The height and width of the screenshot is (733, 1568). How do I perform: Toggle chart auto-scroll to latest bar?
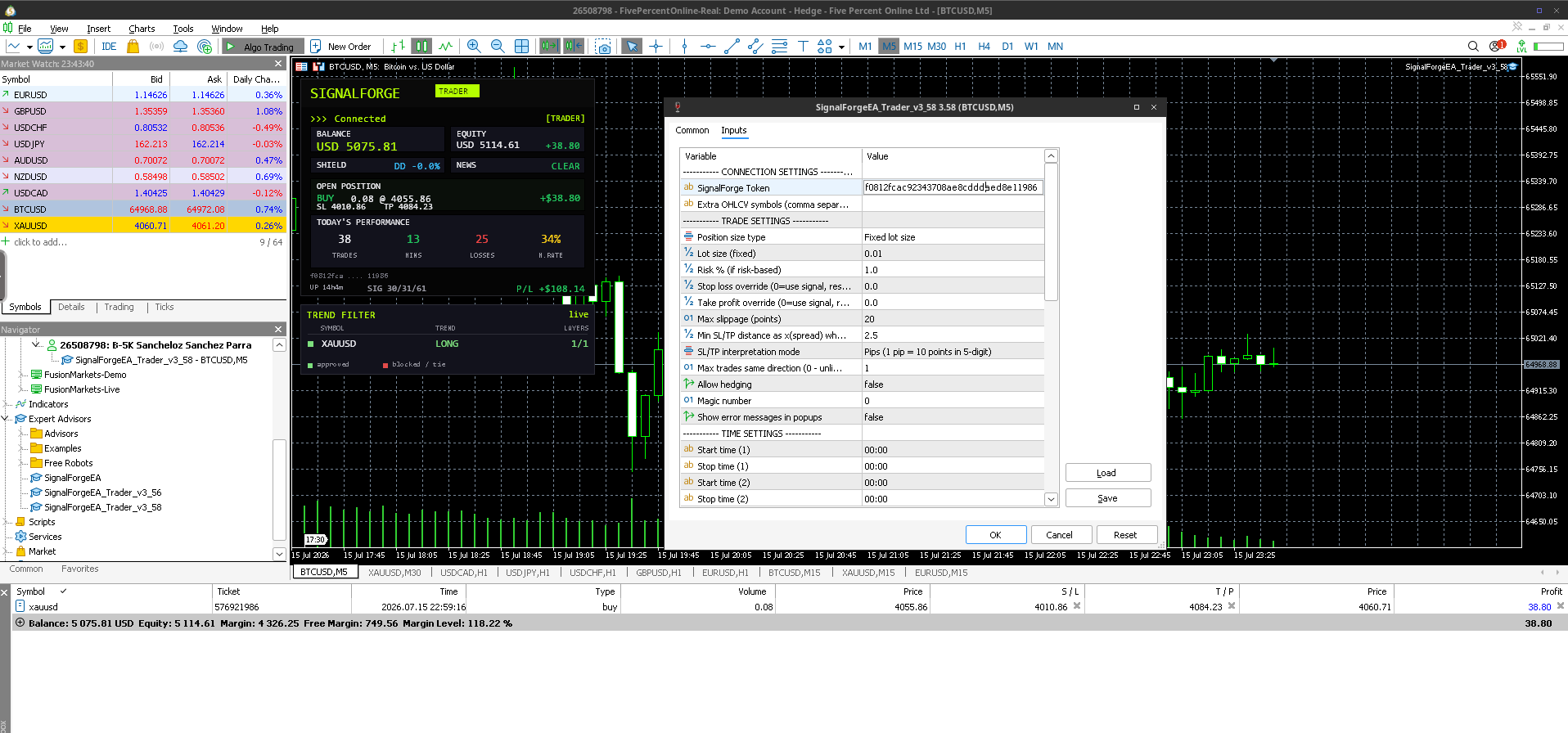click(549, 47)
